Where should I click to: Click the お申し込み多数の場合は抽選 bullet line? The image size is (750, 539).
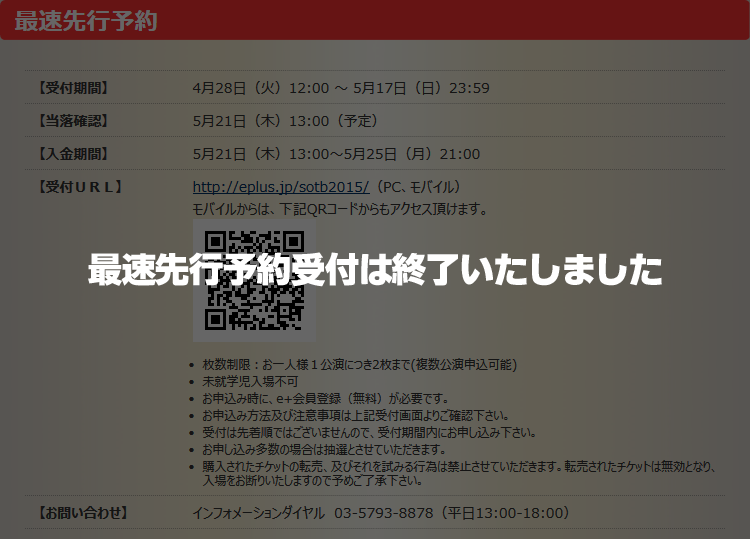click(x=324, y=450)
